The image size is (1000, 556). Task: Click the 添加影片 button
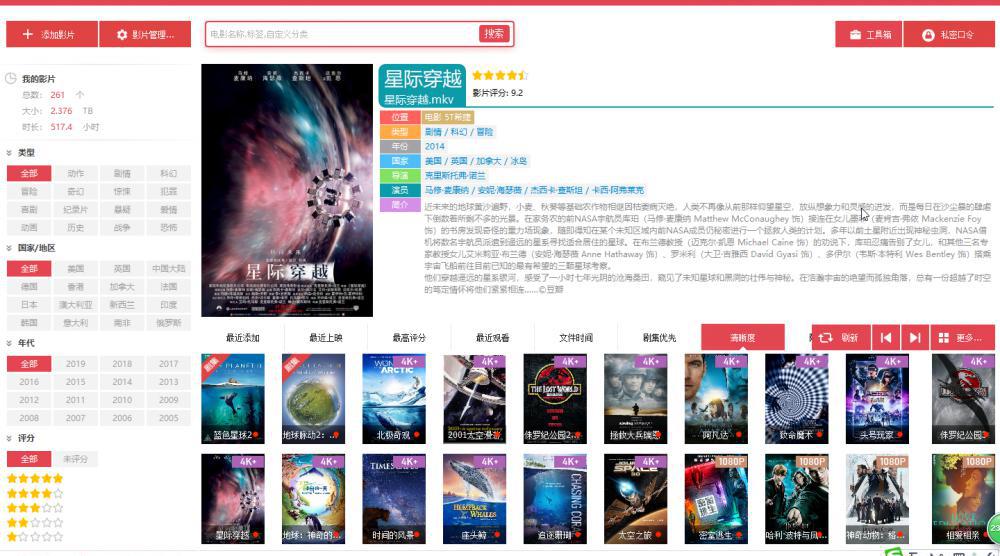coord(52,34)
